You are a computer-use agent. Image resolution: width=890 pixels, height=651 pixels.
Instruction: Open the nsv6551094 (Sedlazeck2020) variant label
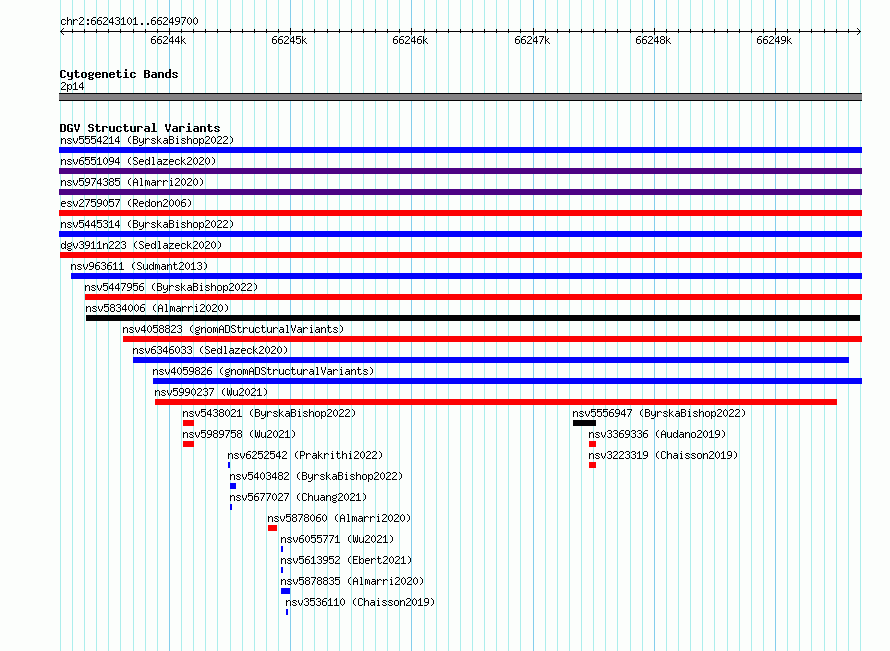tap(138, 161)
